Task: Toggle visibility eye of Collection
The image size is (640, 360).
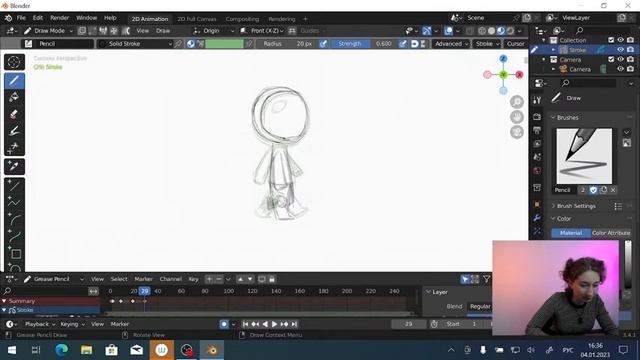Action: [x=620, y=40]
